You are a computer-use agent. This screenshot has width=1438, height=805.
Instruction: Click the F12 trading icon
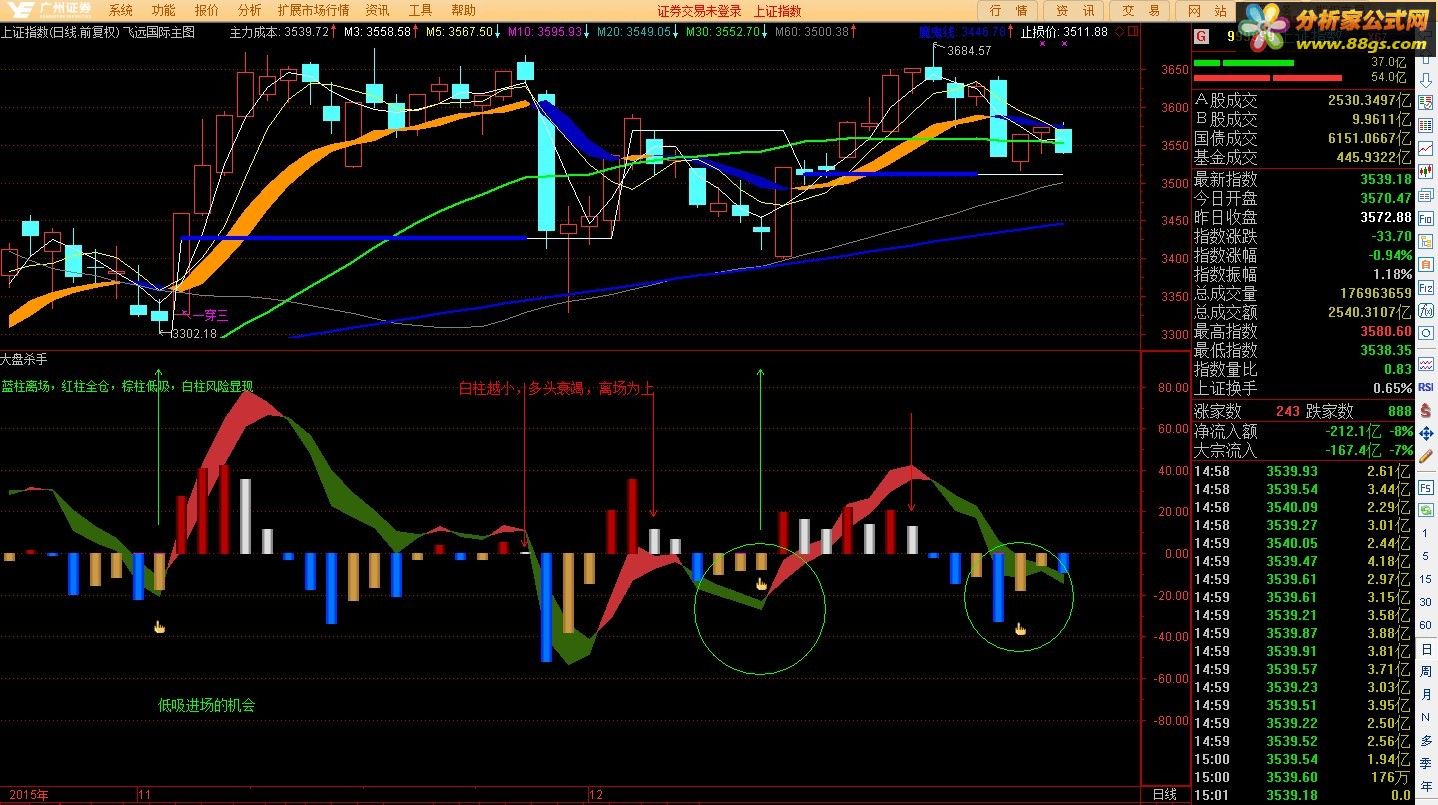[1426, 287]
